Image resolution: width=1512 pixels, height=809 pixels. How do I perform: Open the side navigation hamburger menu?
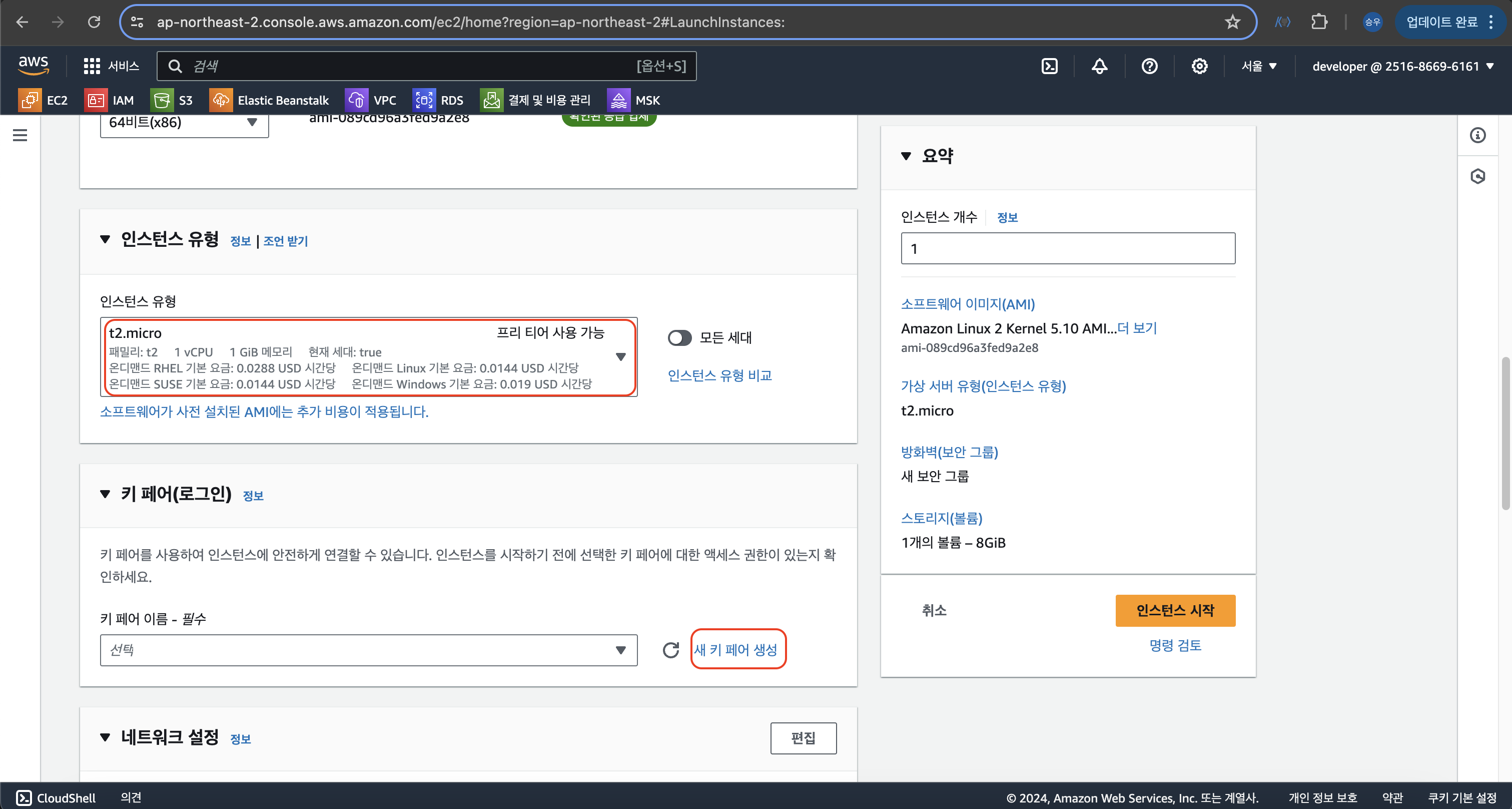pyautogui.click(x=20, y=136)
